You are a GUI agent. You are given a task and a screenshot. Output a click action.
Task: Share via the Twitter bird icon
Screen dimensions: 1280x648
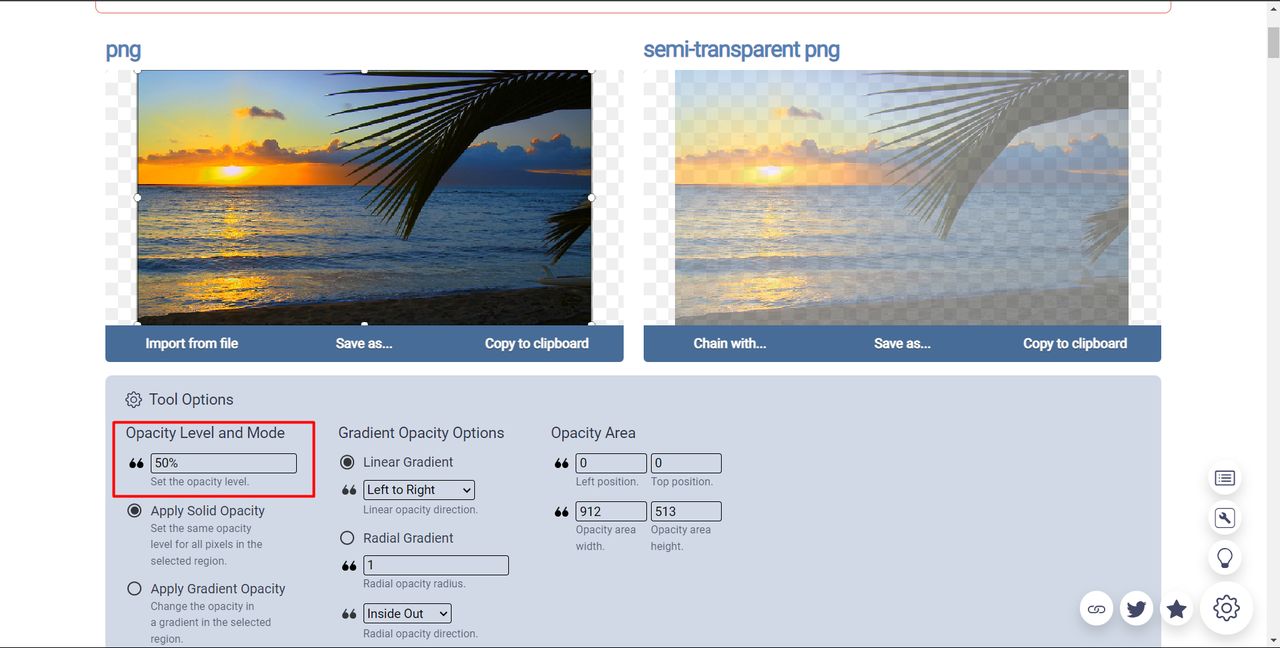[1136, 609]
